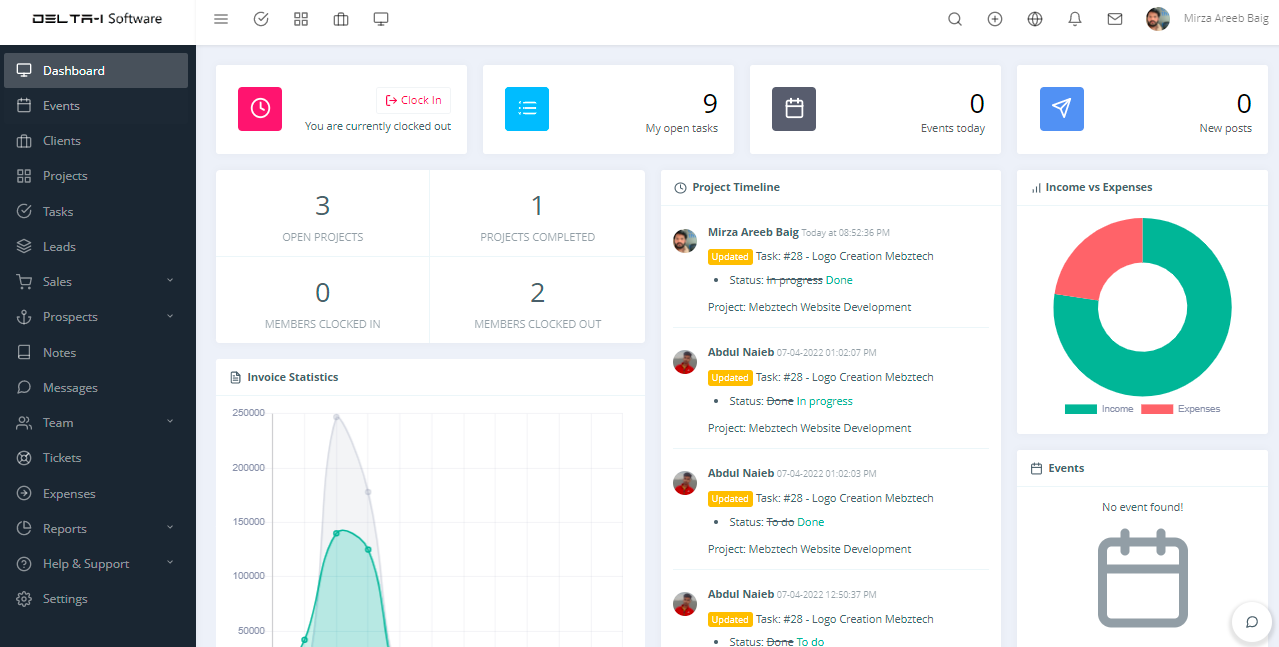This screenshot has width=1279, height=647.
Task: Expand the Reports sidebar menu
Action: [97, 529]
